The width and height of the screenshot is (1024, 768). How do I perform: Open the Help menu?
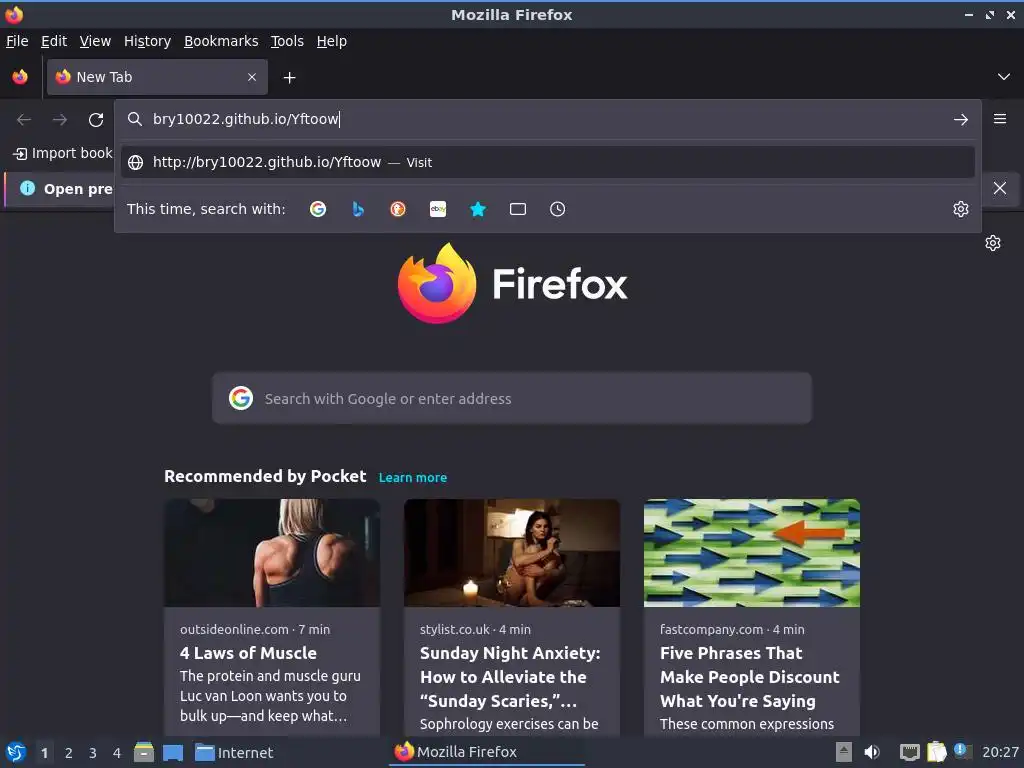tap(332, 41)
